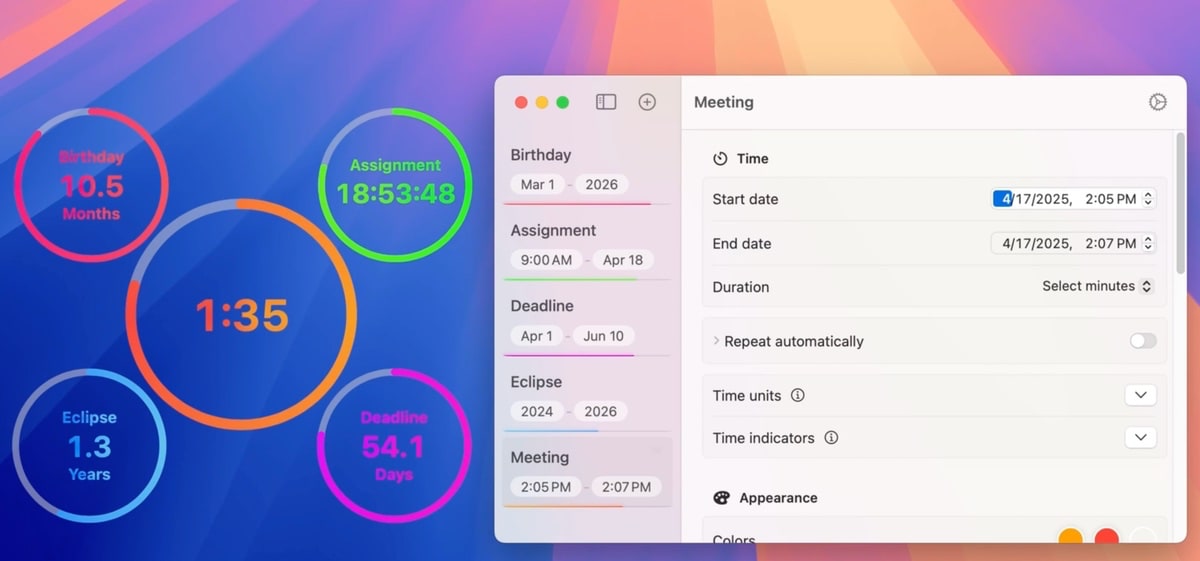Click the Assignment Apr 18 date pill
The image size is (1200, 561).
[x=622, y=260]
